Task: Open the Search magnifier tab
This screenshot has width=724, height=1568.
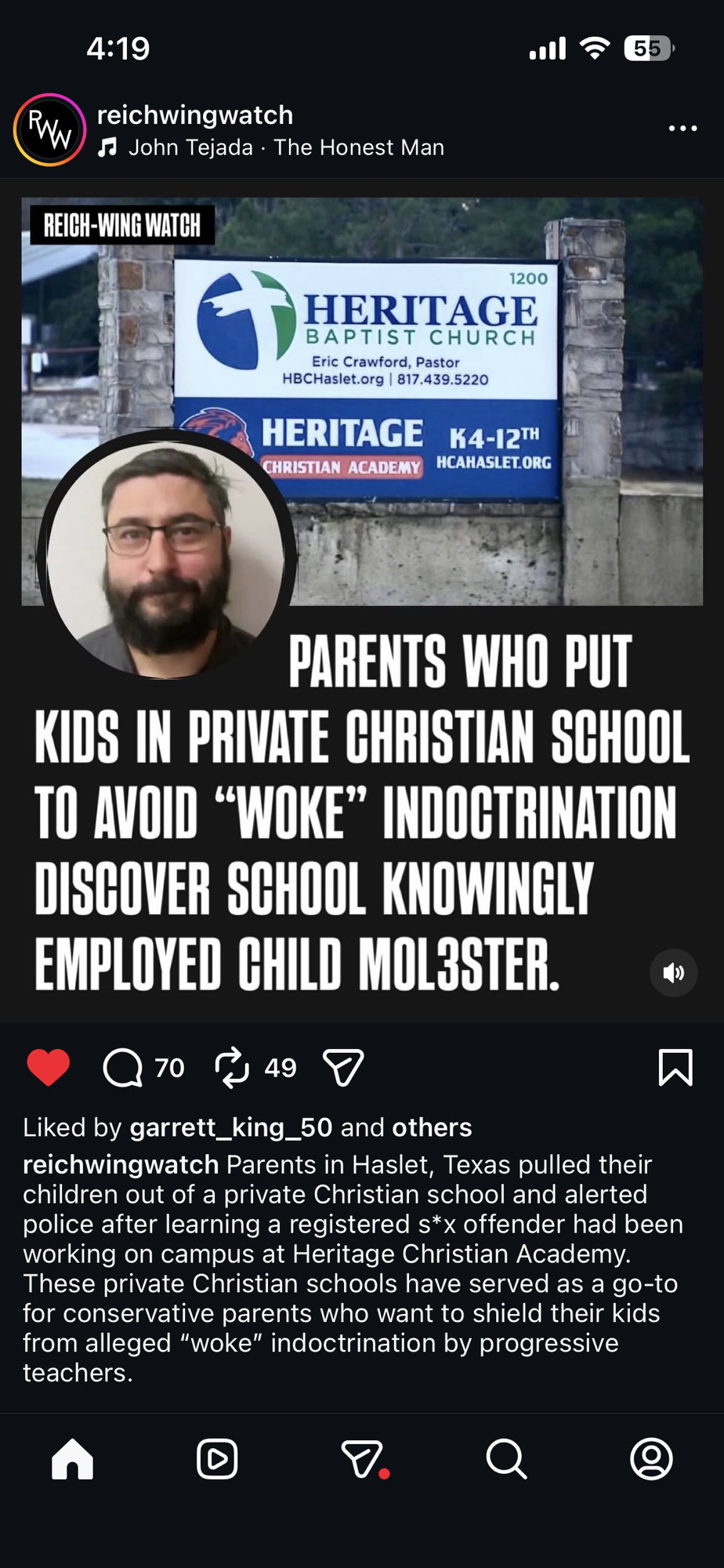Action: coord(506,1459)
